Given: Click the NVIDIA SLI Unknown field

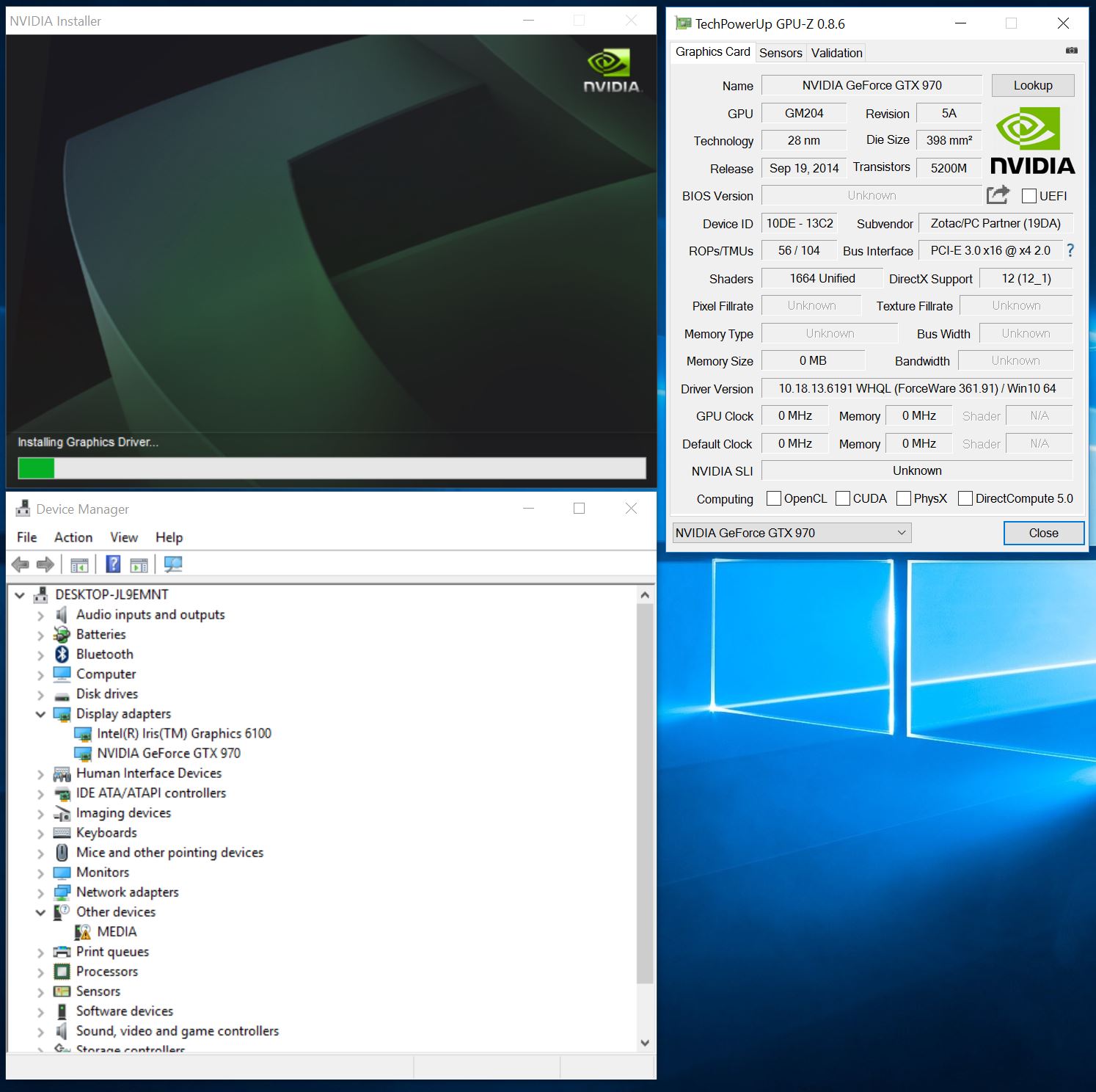Looking at the screenshot, I should point(917,470).
